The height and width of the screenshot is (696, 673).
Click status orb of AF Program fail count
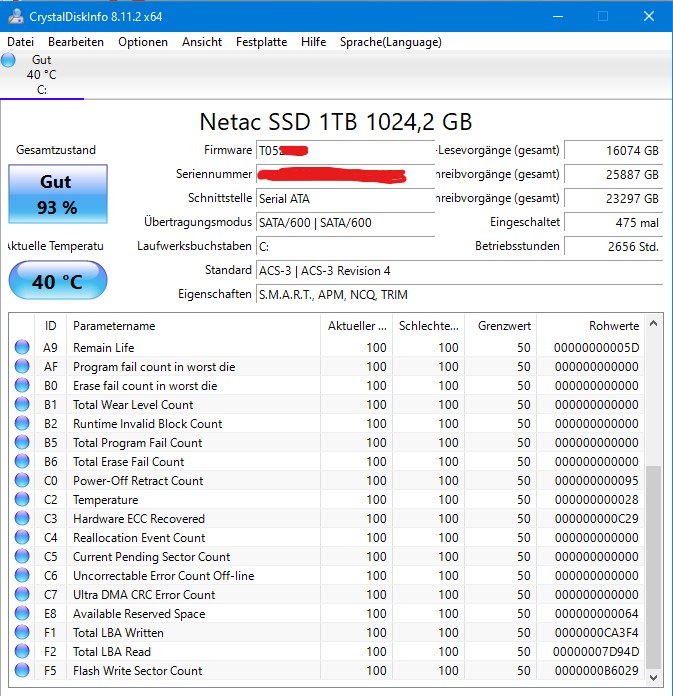[22, 366]
